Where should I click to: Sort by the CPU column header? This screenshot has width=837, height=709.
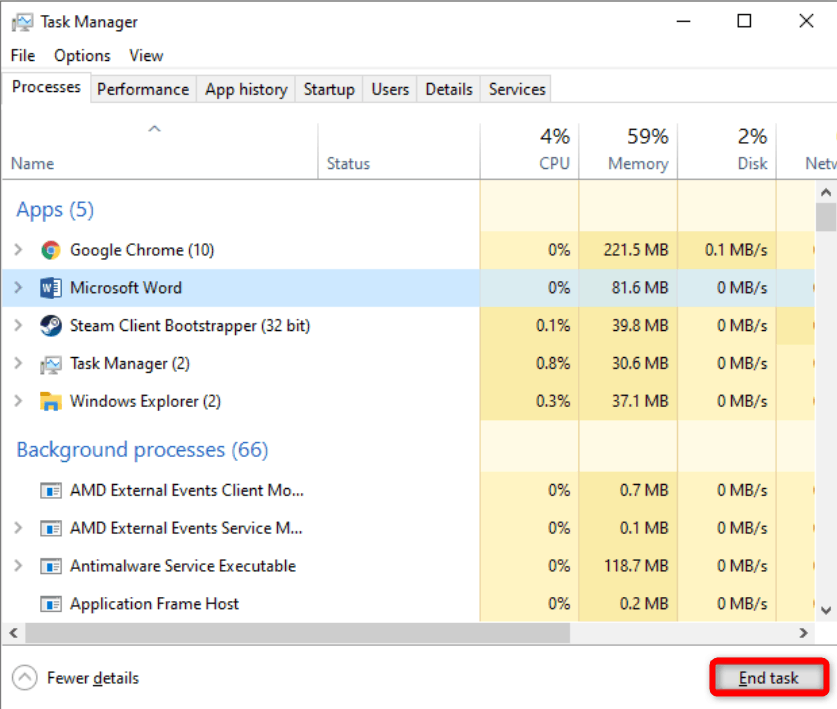tap(529, 152)
